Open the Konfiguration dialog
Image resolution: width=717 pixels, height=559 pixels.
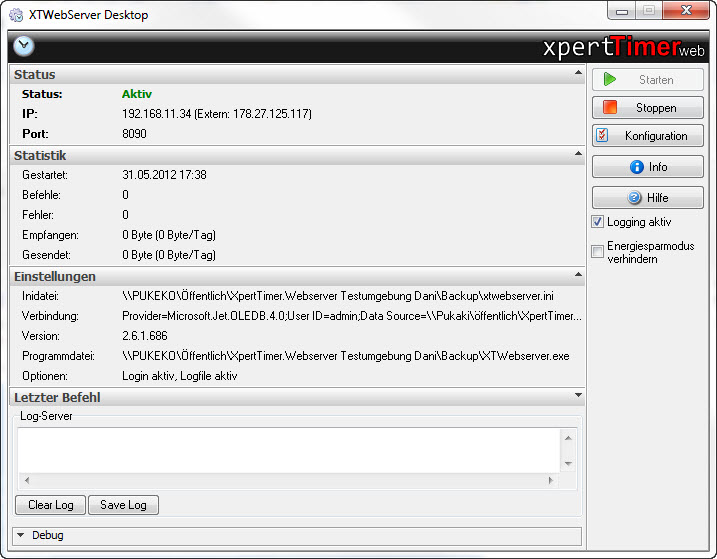tap(647, 135)
